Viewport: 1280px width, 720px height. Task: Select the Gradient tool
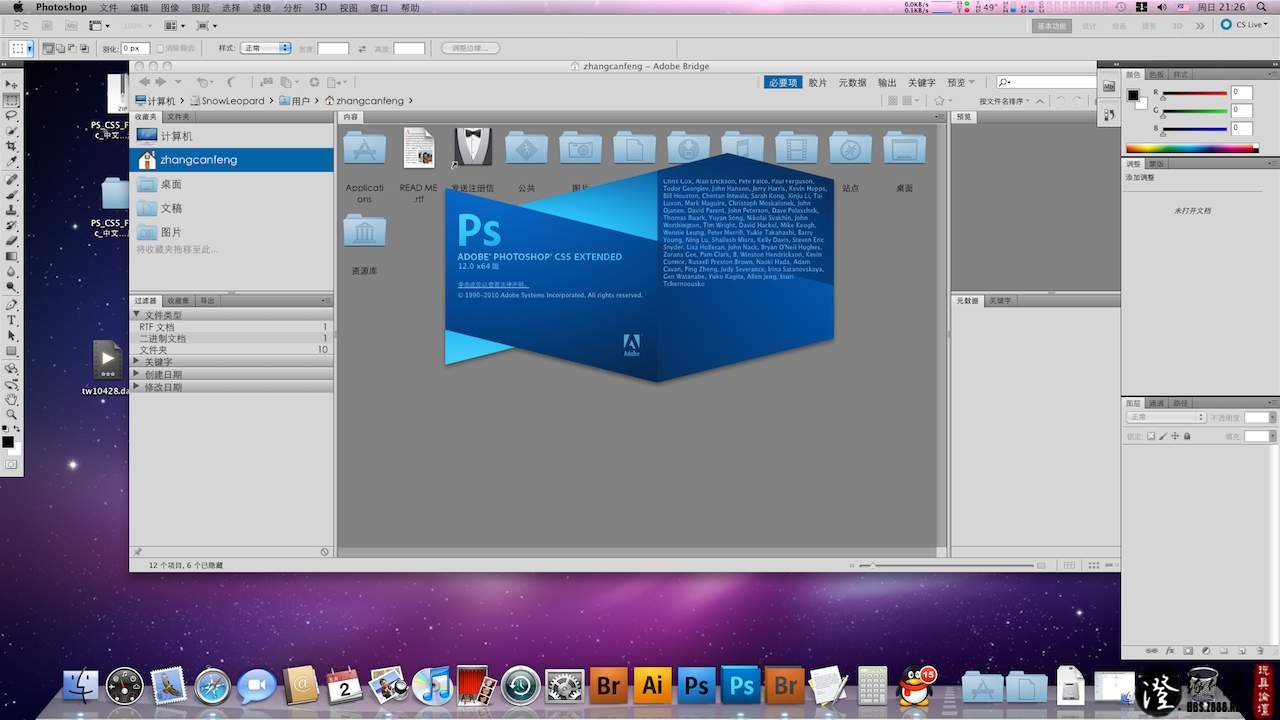(x=12, y=255)
